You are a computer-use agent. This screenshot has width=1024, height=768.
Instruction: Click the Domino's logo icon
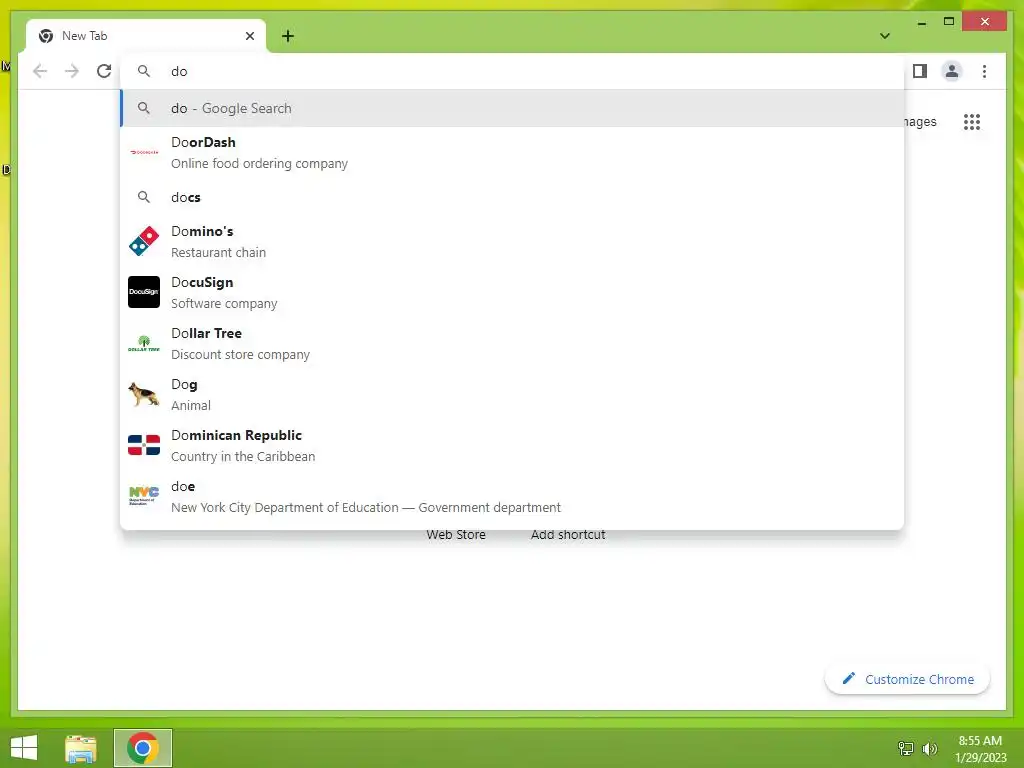tap(144, 242)
